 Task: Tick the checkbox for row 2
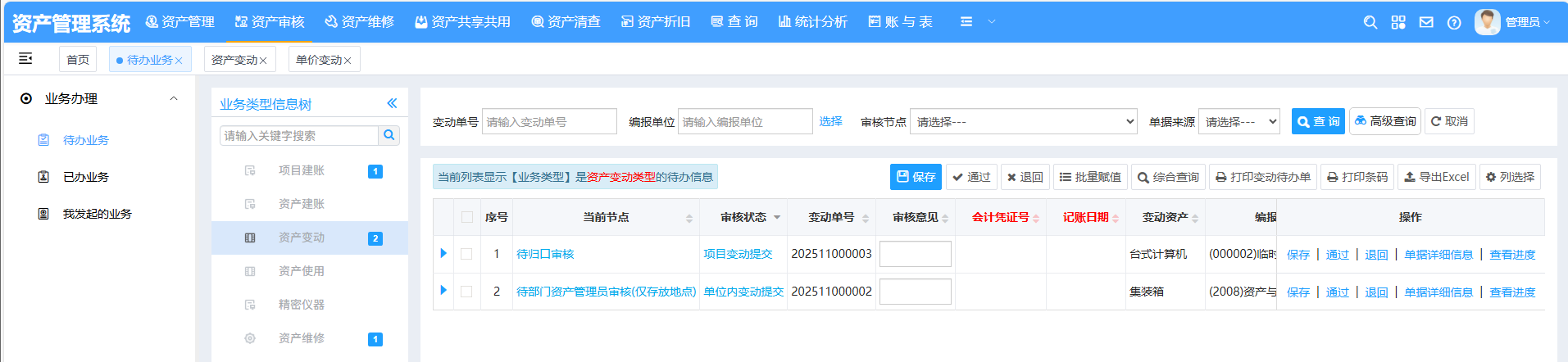coord(466,291)
